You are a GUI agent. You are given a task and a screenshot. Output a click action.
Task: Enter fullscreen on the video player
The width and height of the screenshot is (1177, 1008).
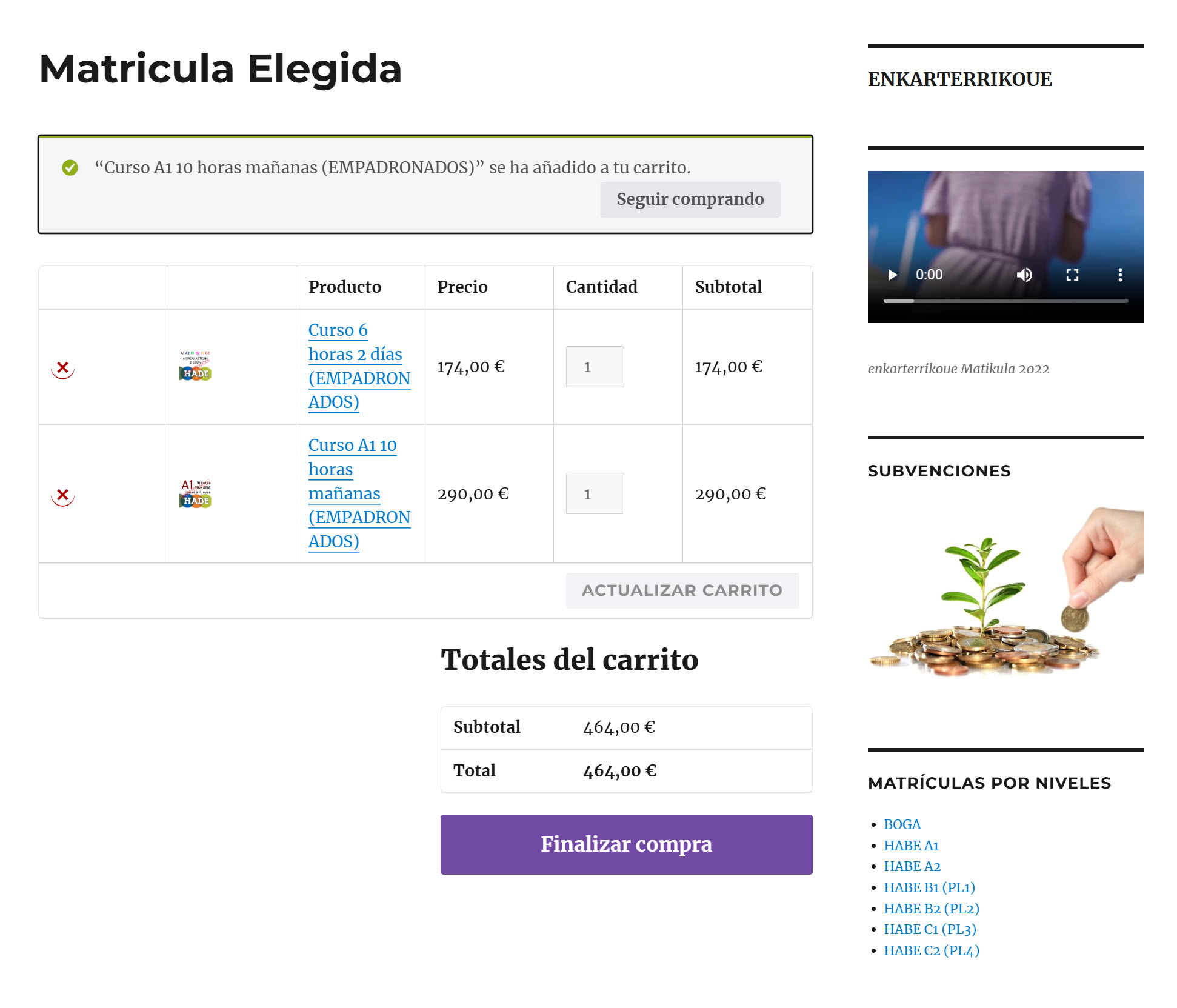[1072, 275]
